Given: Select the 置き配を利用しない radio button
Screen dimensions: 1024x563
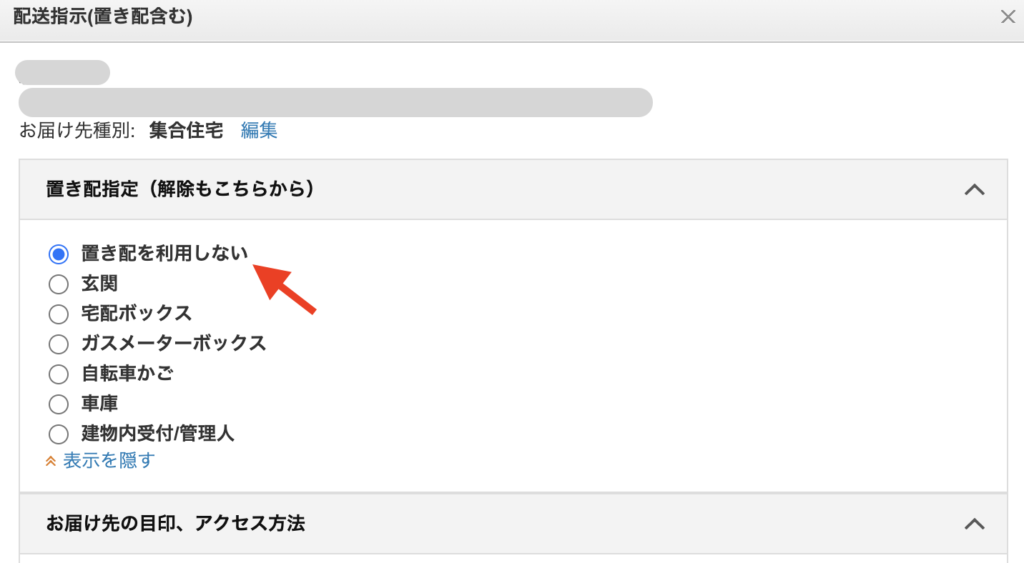Looking at the screenshot, I should pyautogui.click(x=58, y=254).
